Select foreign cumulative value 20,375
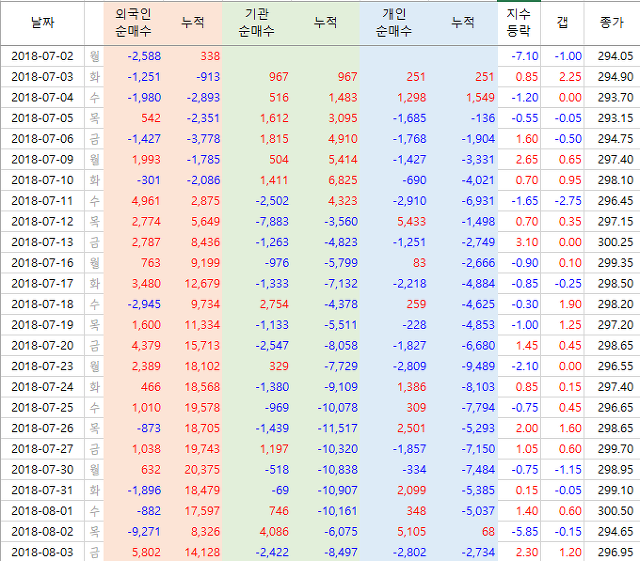This screenshot has width=640, height=561. tap(202, 470)
